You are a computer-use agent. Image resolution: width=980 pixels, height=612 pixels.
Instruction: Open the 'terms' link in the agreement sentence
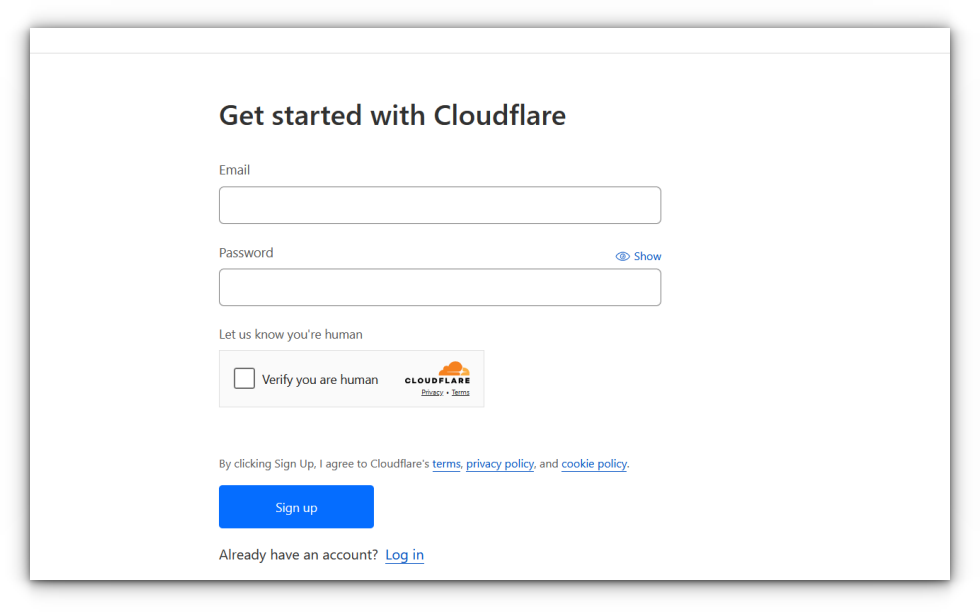pyautogui.click(x=446, y=464)
